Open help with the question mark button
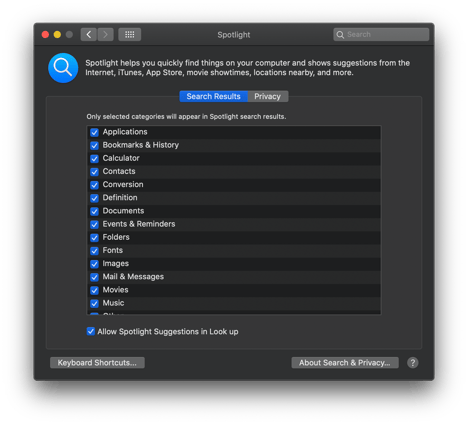The width and height of the screenshot is (468, 425). 413,363
